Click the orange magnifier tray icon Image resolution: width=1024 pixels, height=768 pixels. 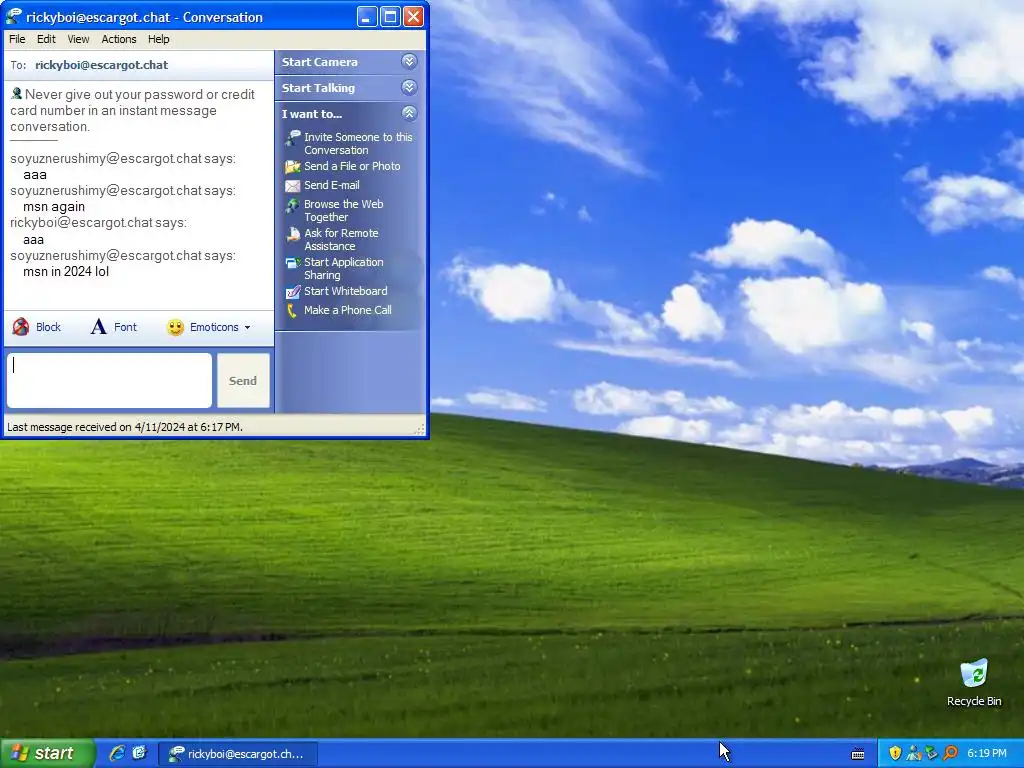pyautogui.click(x=950, y=753)
